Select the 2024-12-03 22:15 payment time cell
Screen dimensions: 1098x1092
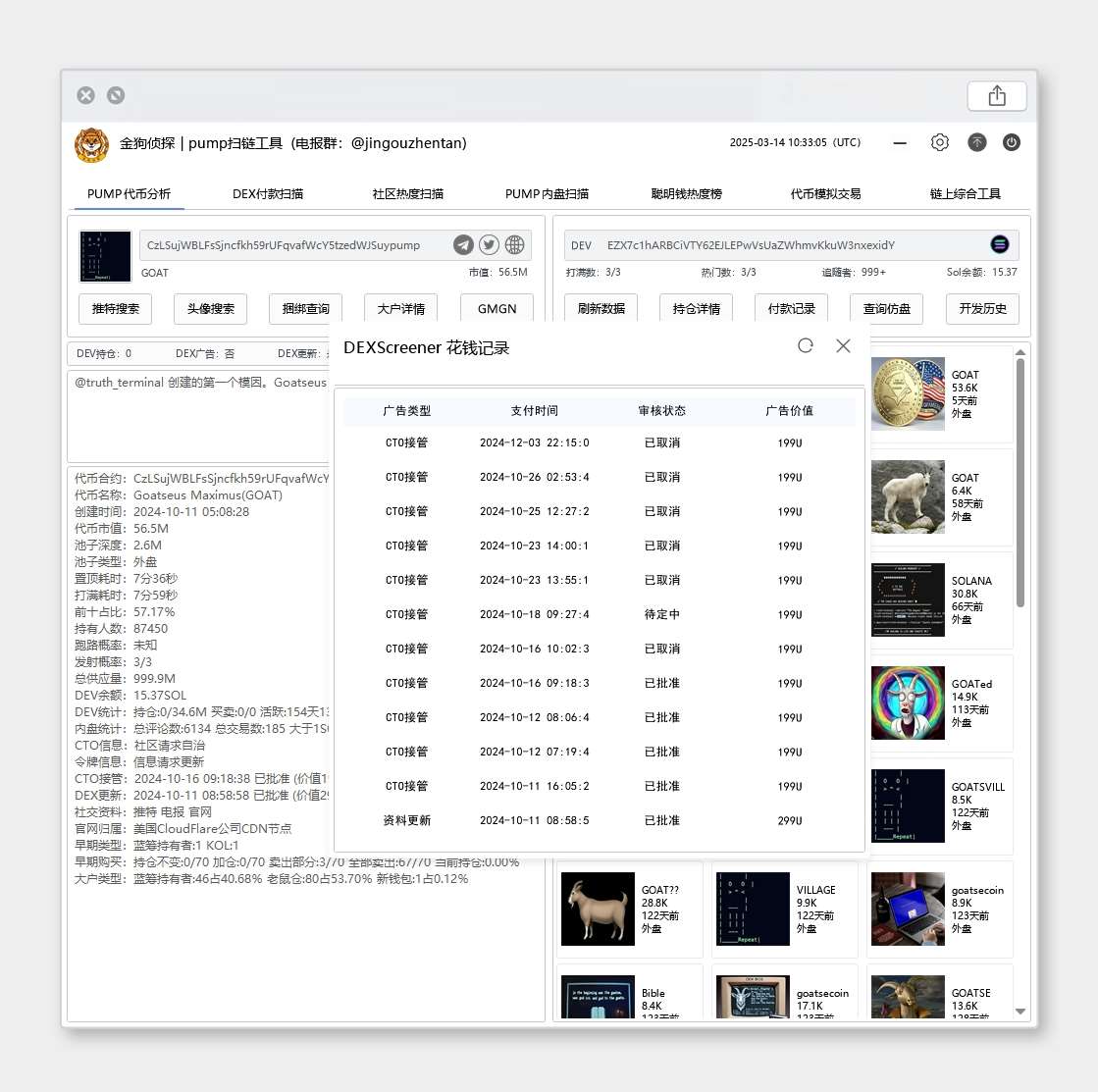coord(535,442)
